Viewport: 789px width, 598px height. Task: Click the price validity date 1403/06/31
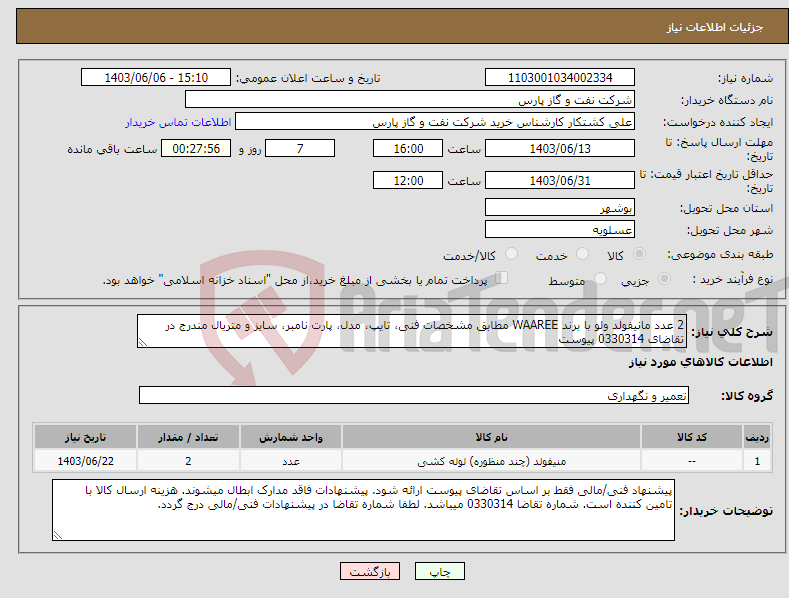click(560, 180)
